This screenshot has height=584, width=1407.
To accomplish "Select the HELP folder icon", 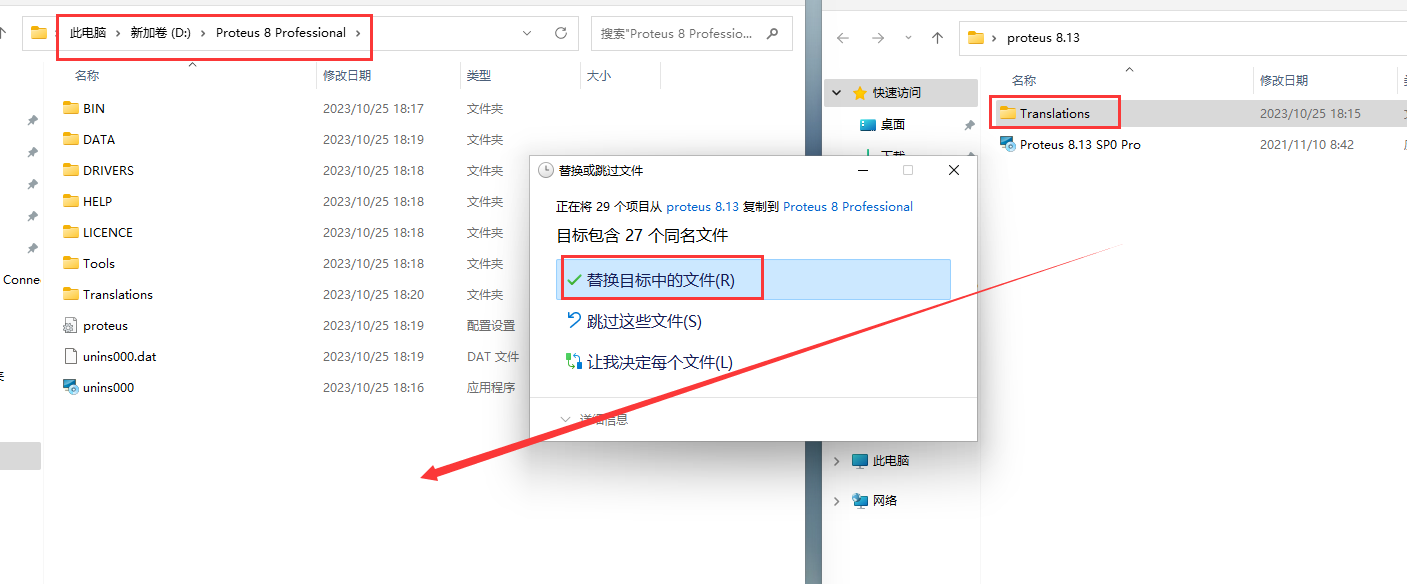I will point(70,201).
